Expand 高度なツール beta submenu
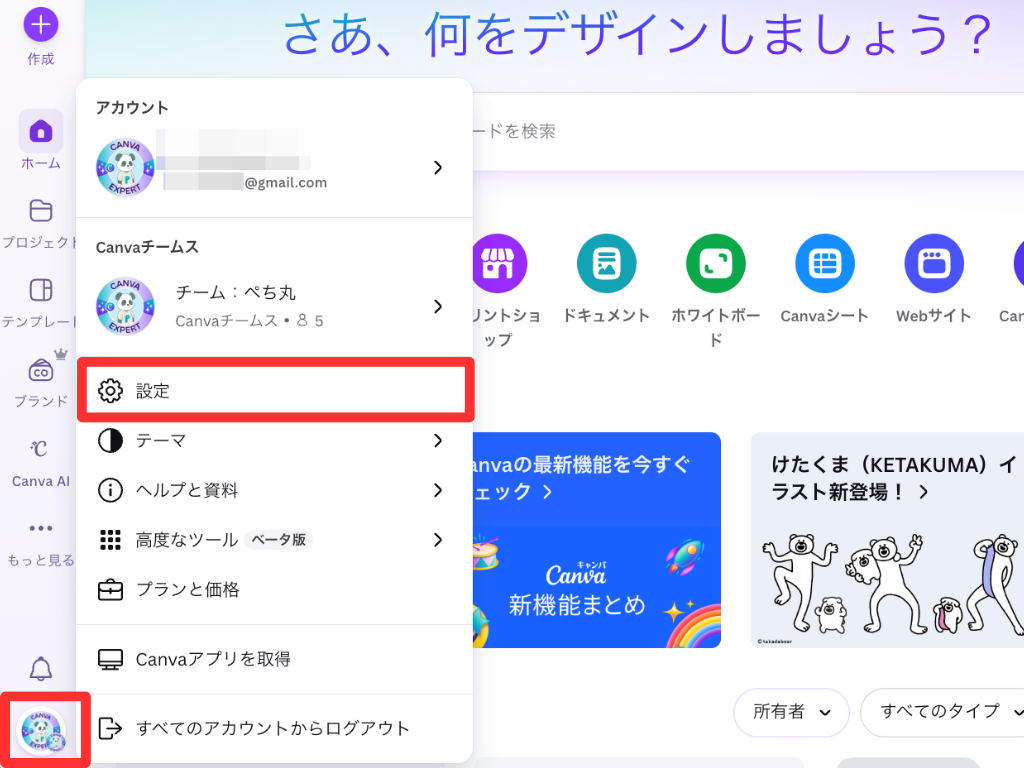Image resolution: width=1024 pixels, height=768 pixels. point(272,540)
